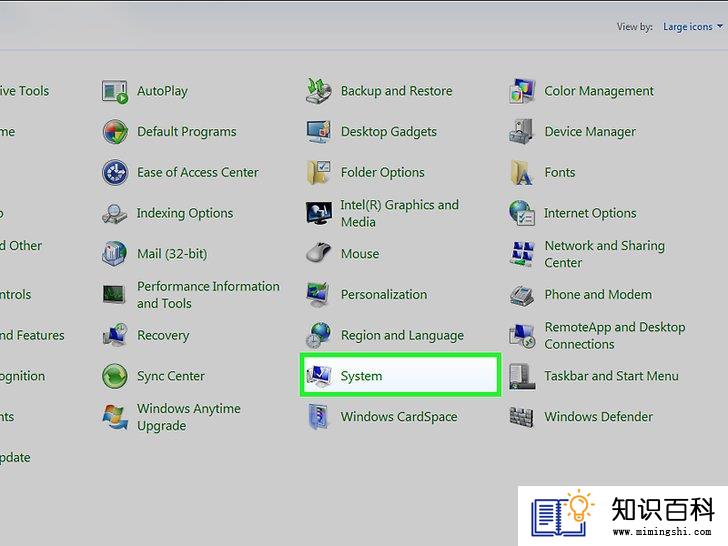Click Network and Sharing Center link
The height and width of the screenshot is (546, 728).
click(604, 254)
